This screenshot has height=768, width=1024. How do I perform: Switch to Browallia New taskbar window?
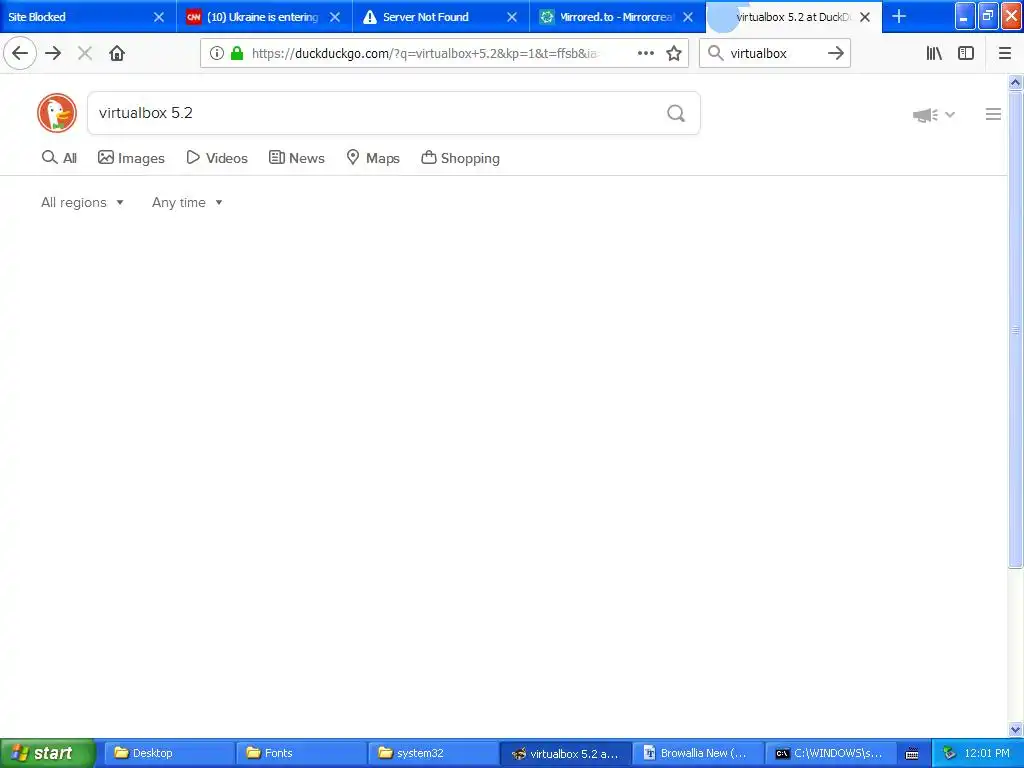[697, 753]
